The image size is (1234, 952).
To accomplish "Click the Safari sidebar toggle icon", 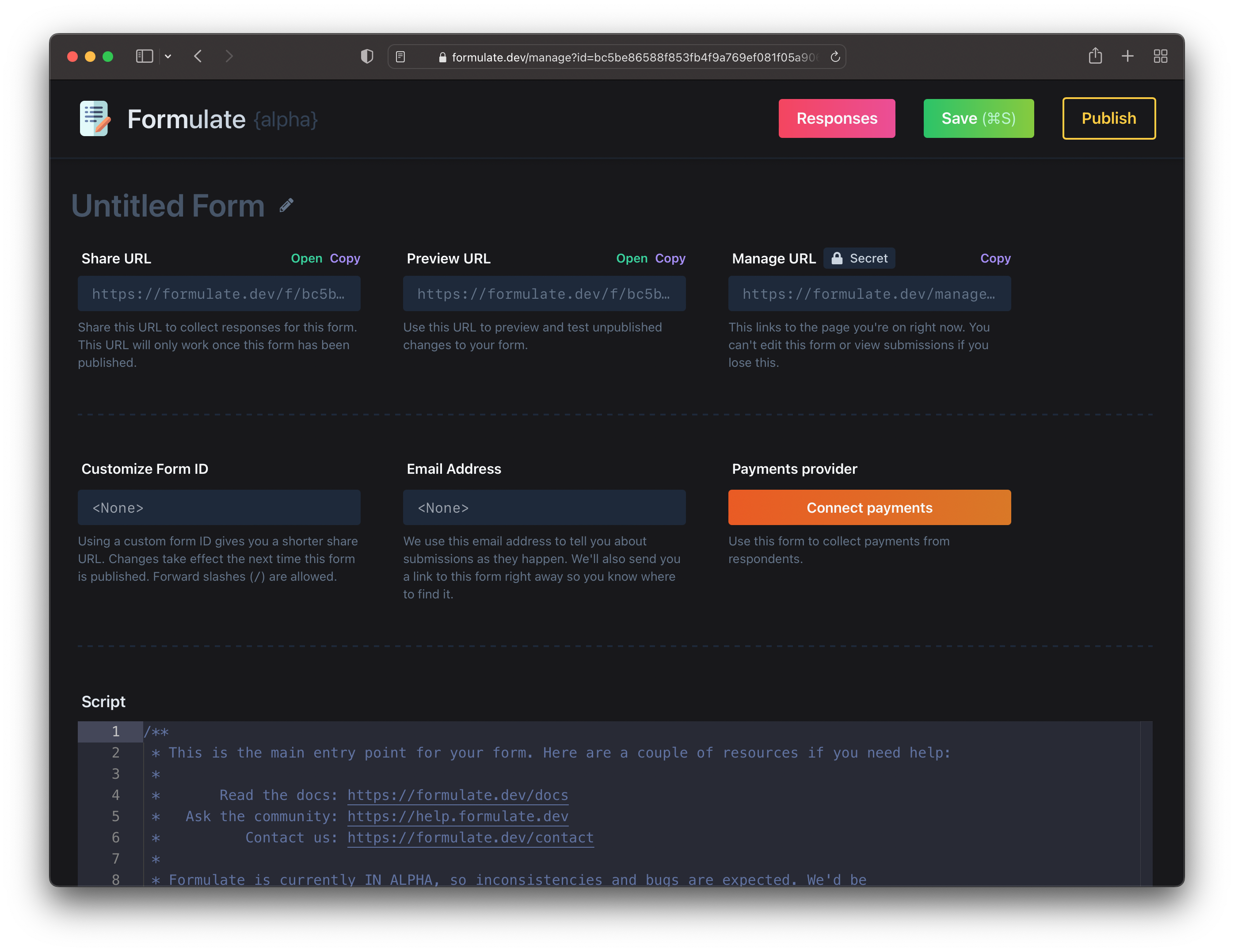I will click(145, 57).
